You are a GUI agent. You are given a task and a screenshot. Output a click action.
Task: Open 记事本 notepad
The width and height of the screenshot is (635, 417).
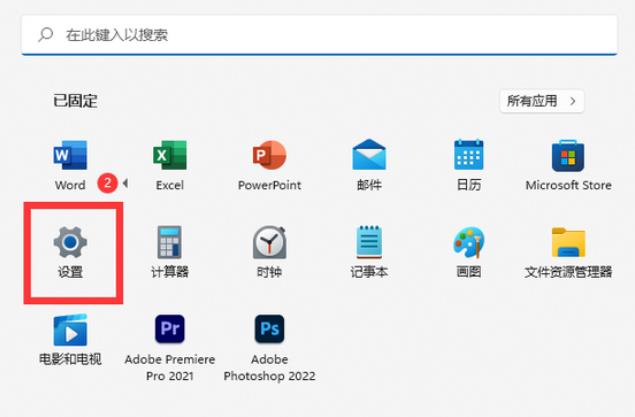tap(369, 252)
